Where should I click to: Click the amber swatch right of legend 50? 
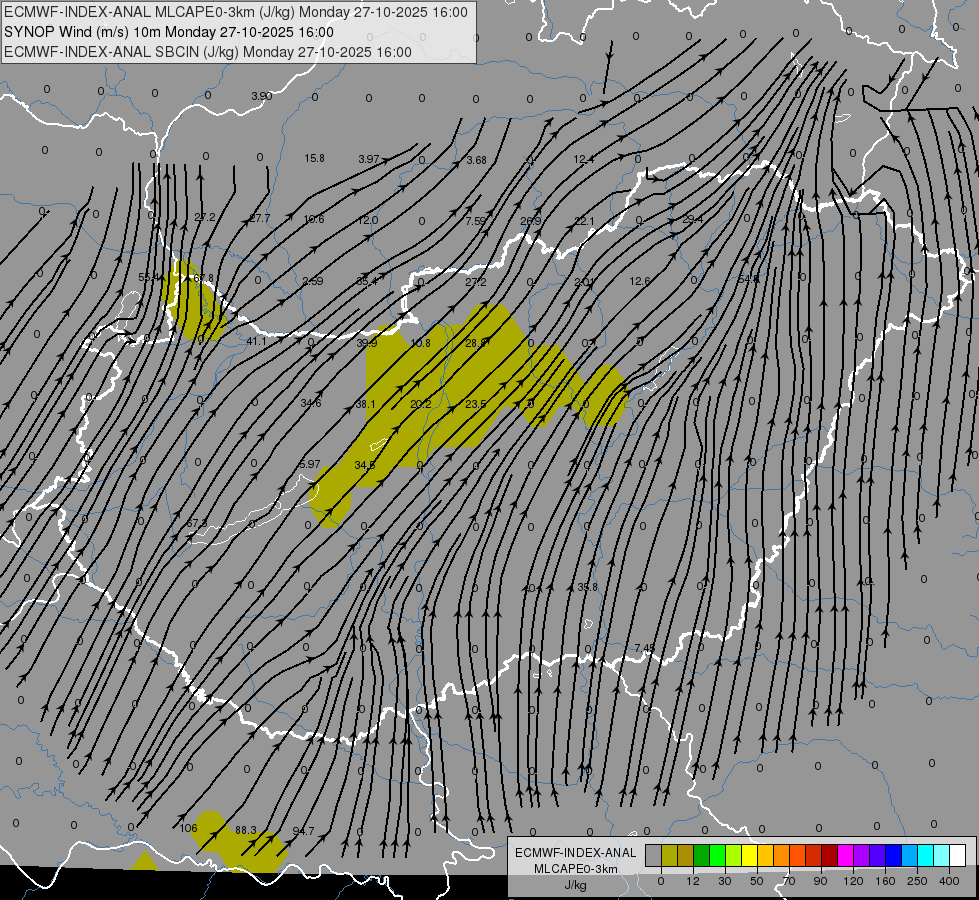pyautogui.click(x=765, y=856)
